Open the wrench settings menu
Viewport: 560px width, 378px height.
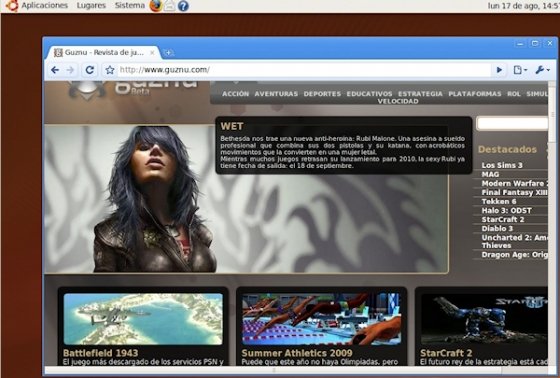click(542, 70)
